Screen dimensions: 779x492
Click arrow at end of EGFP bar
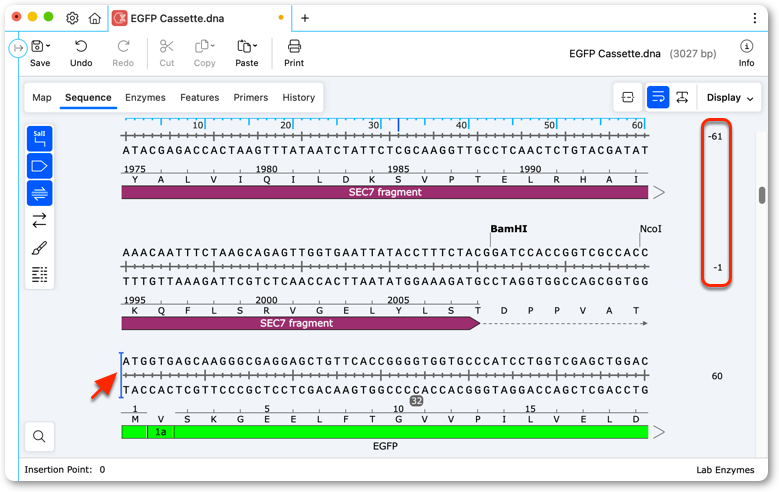click(659, 432)
